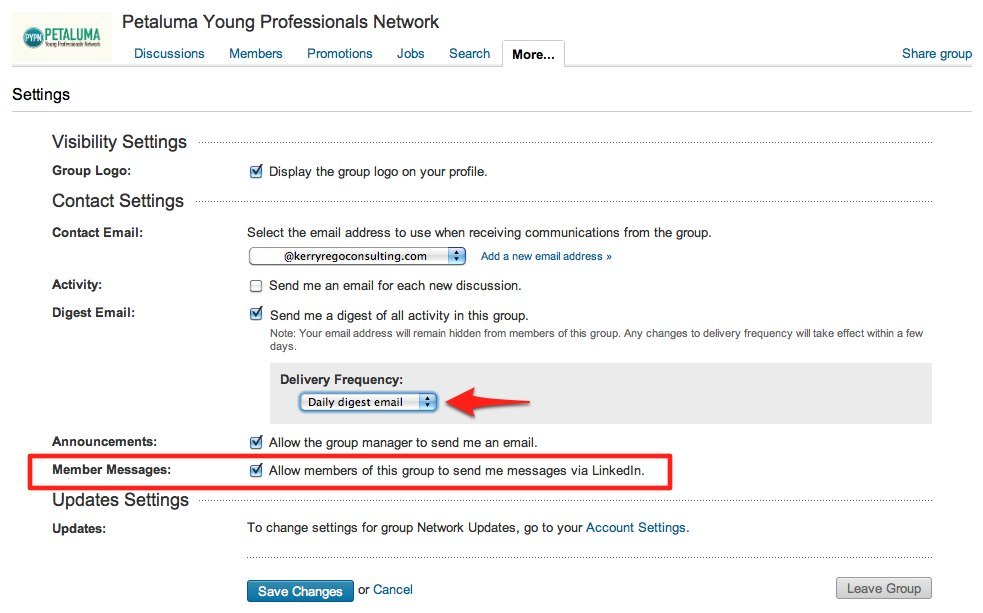The width and height of the screenshot is (983, 613).
Task: Select the More... tab
Action: click(x=532, y=55)
